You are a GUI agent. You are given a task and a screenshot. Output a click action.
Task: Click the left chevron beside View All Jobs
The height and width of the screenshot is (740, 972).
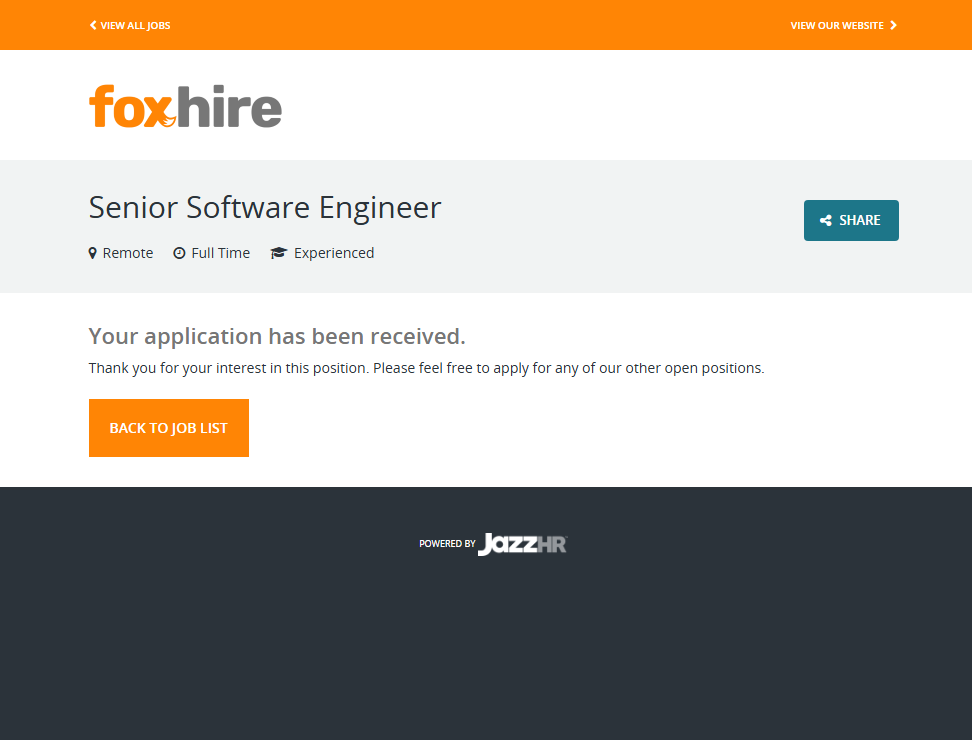click(x=93, y=25)
